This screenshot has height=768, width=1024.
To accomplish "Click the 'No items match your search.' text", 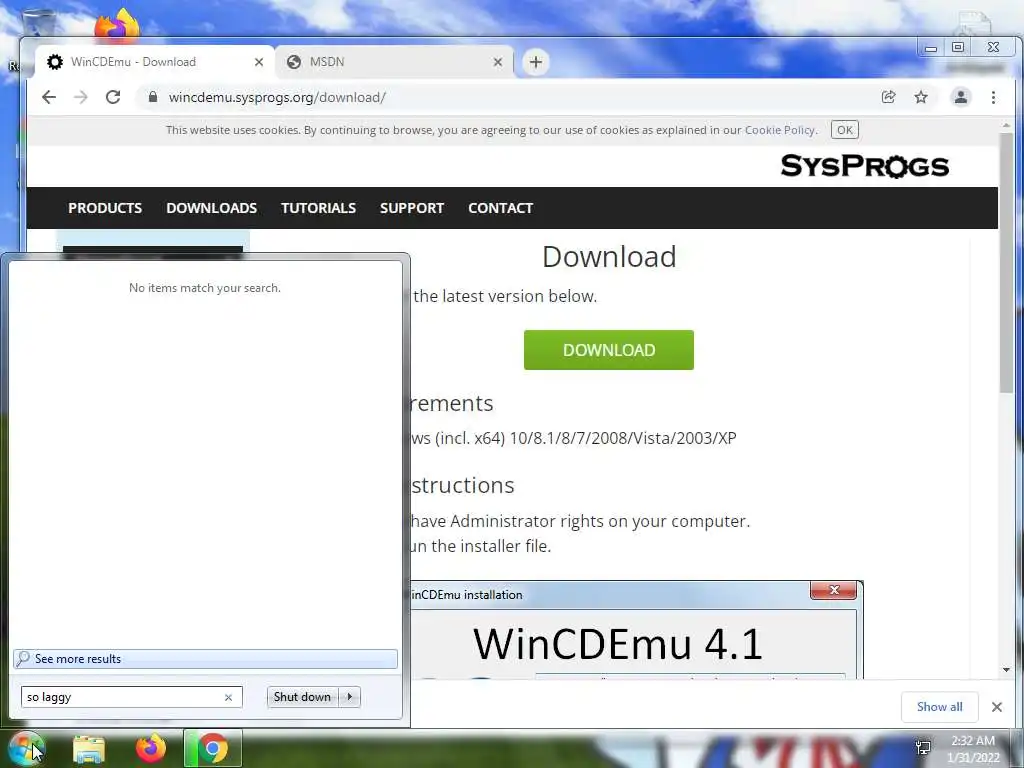I will [205, 288].
